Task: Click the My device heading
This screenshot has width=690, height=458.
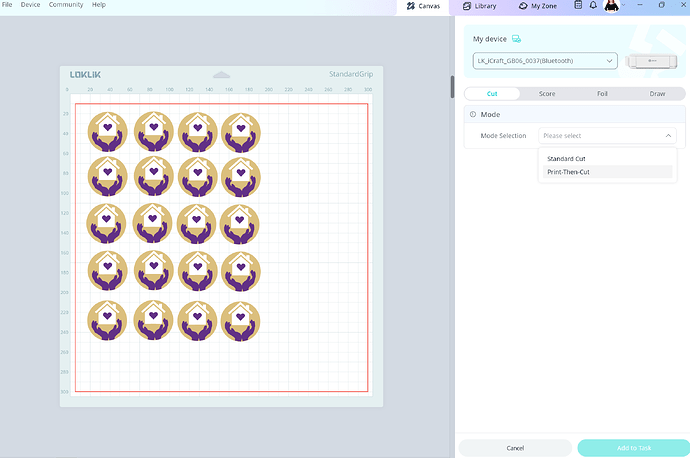Action: (489, 39)
